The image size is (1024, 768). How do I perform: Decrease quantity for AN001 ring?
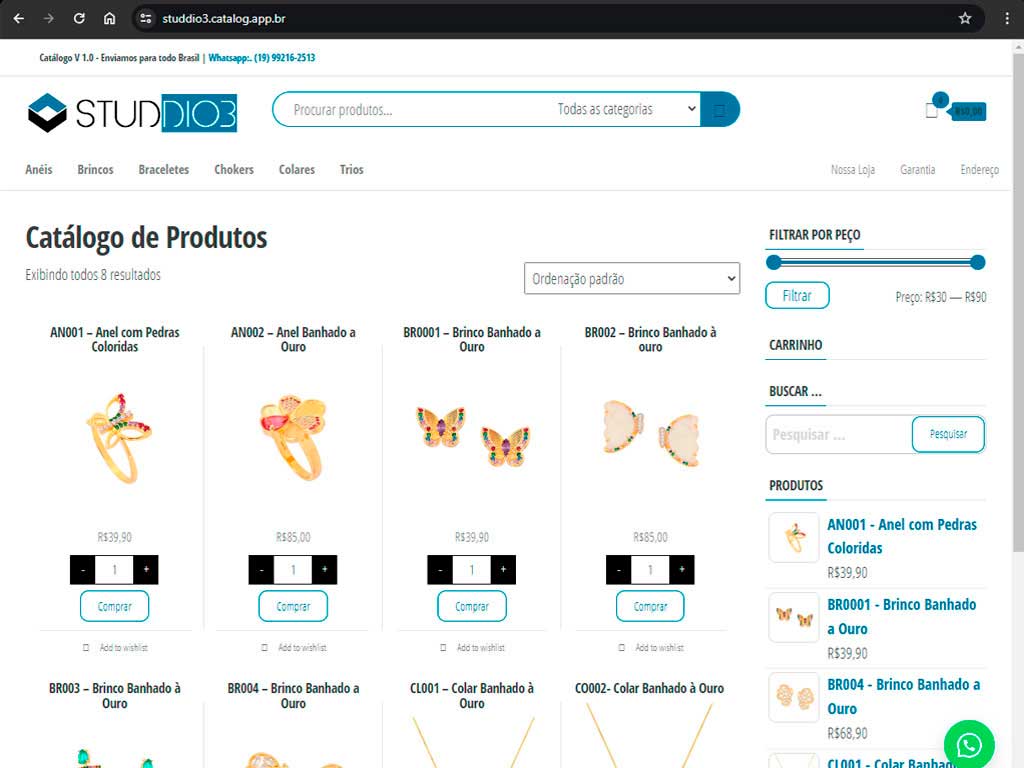[83, 569]
